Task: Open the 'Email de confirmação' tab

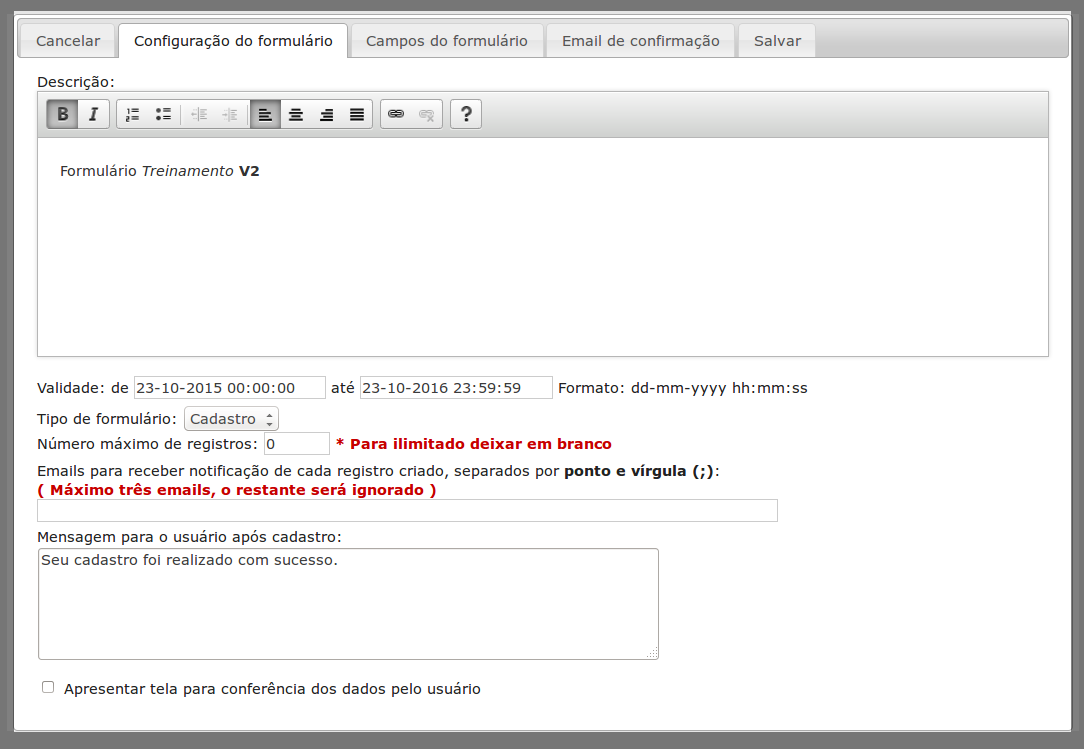Action: coord(640,41)
